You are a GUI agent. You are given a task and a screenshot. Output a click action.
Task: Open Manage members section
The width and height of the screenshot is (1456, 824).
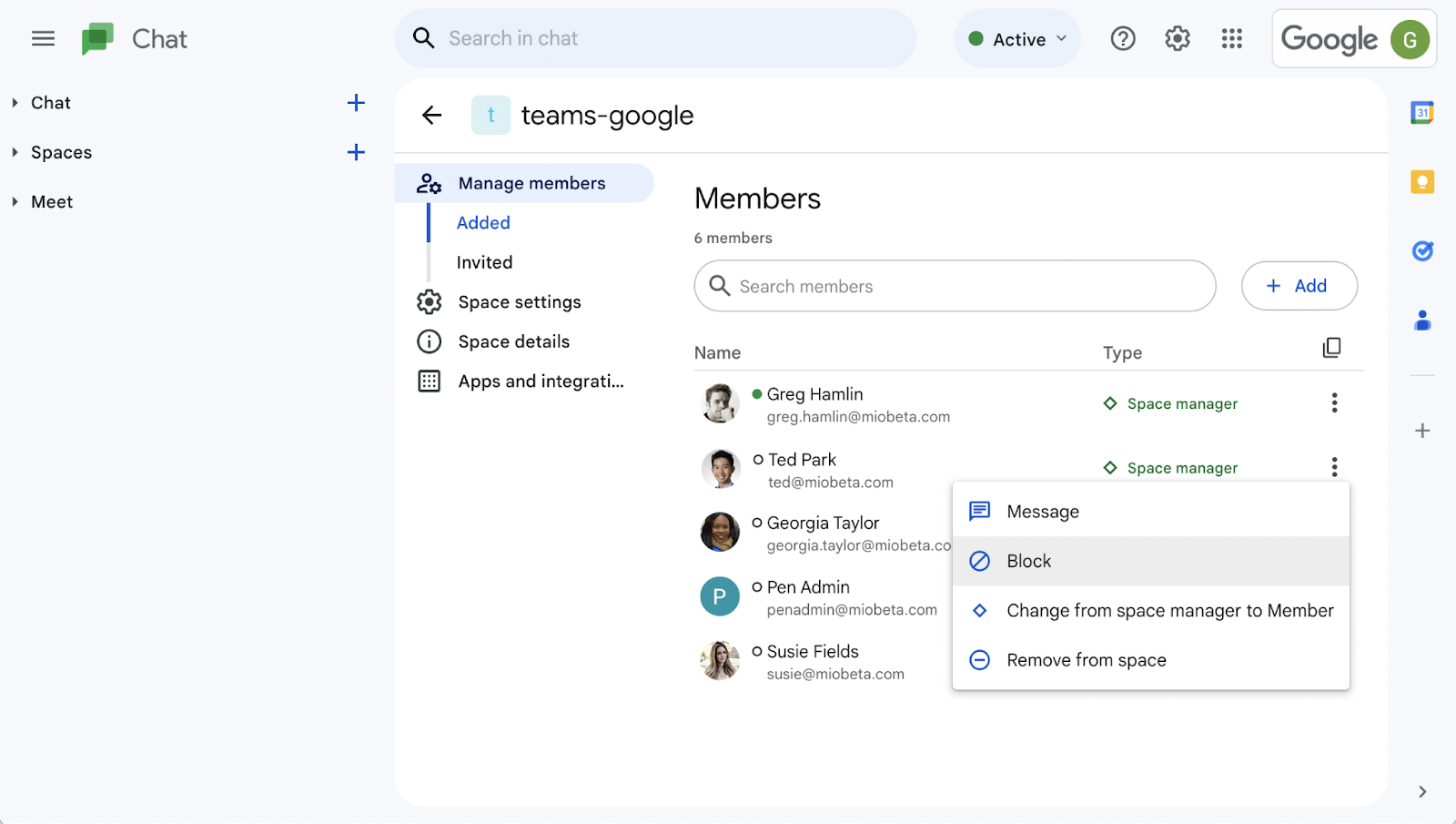[524, 183]
